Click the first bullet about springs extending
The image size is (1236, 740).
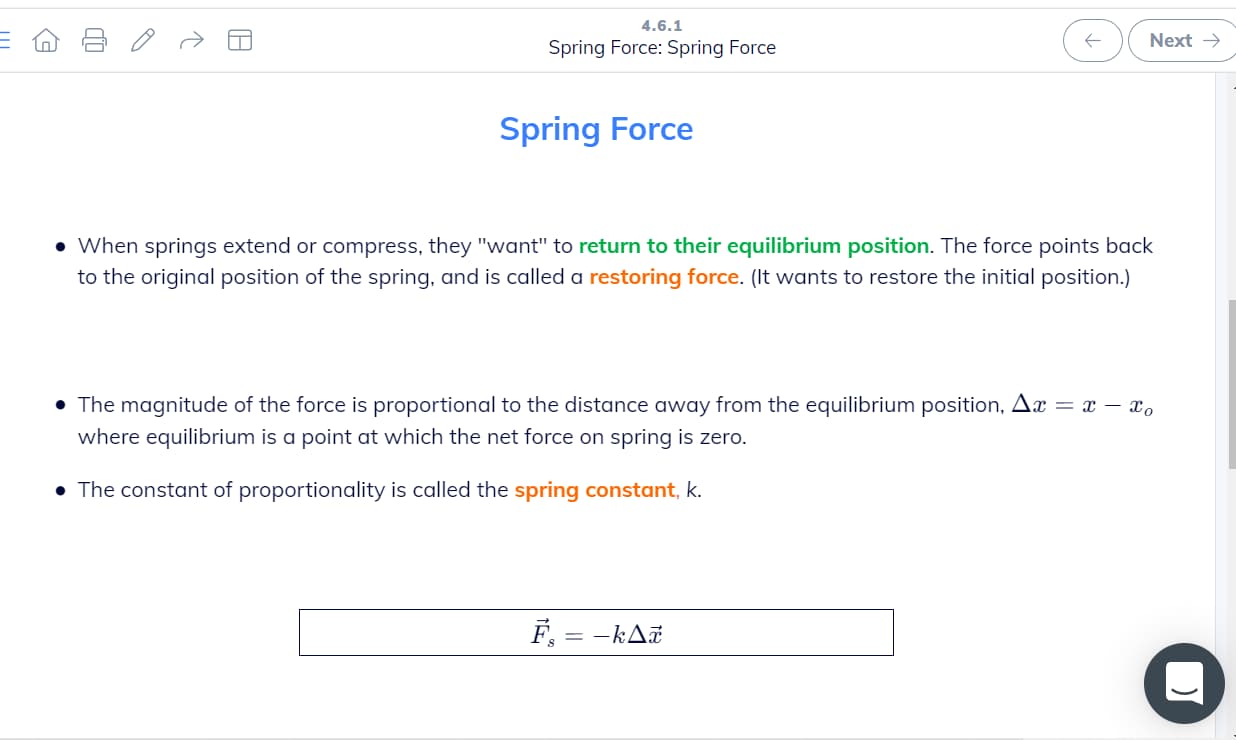(x=604, y=261)
